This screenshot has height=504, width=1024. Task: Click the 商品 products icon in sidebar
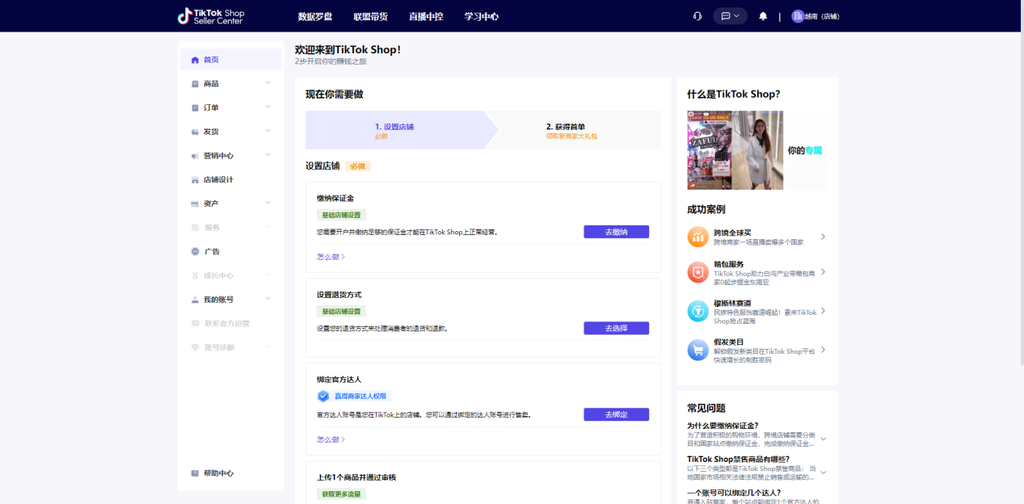tap(195, 84)
